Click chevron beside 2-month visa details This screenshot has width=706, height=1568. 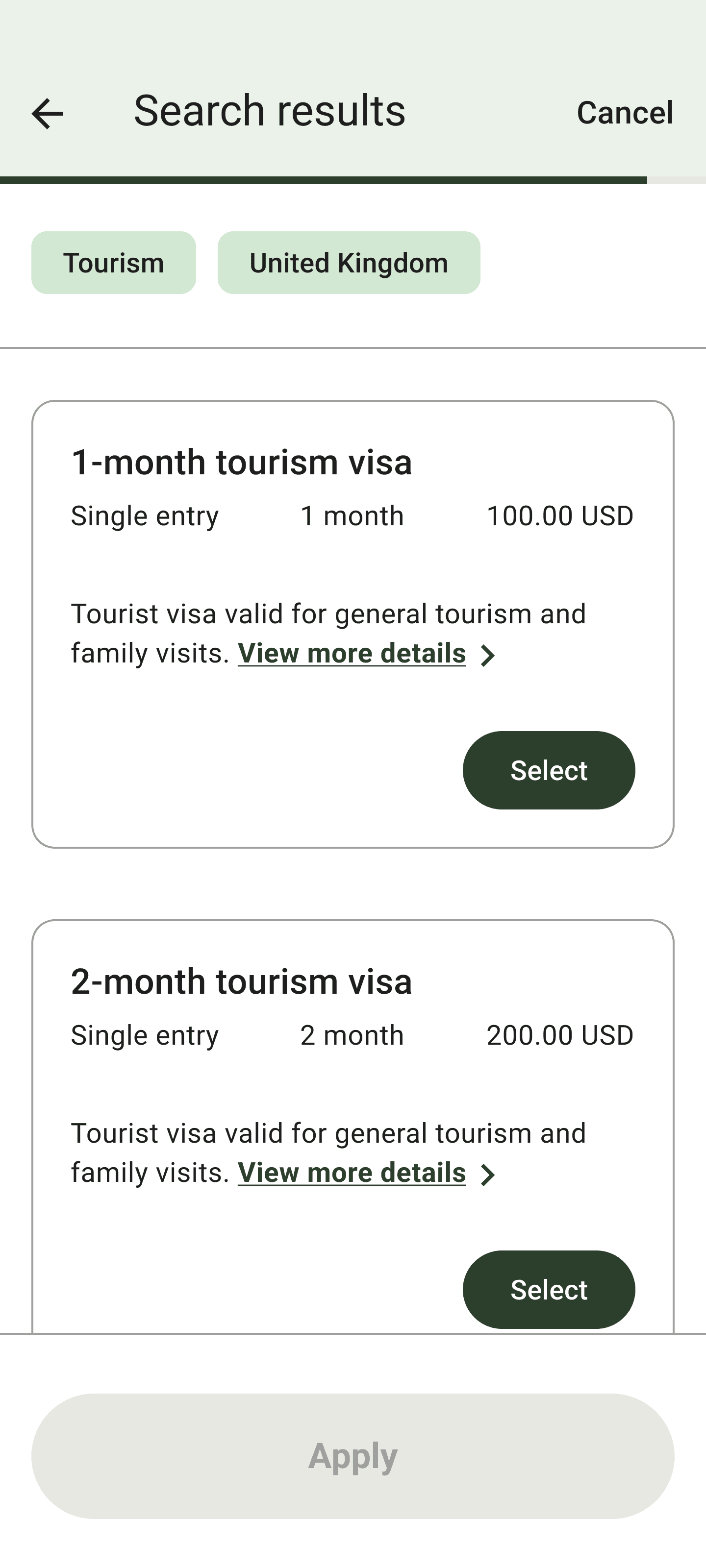tap(487, 1175)
